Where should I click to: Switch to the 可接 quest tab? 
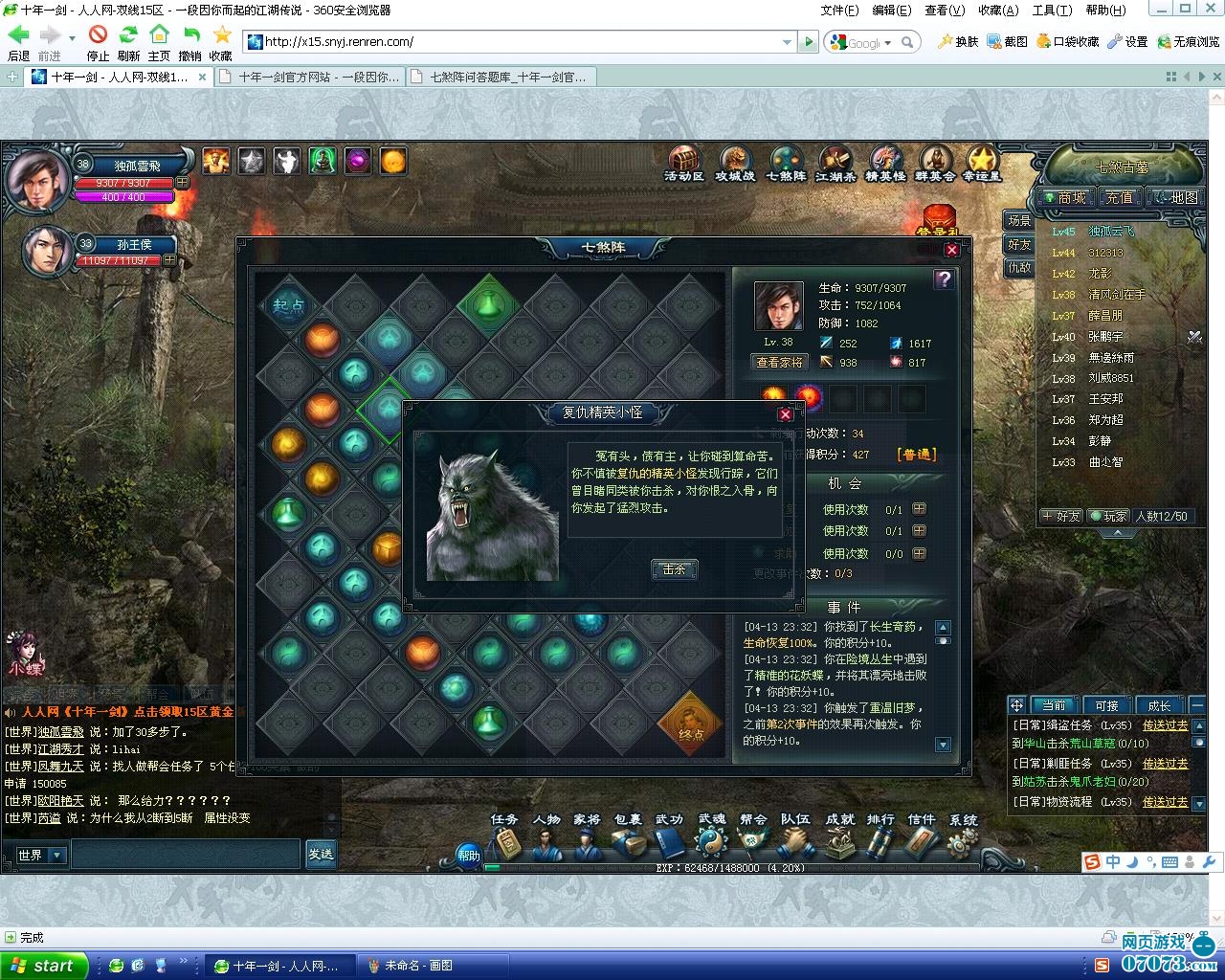1106,705
